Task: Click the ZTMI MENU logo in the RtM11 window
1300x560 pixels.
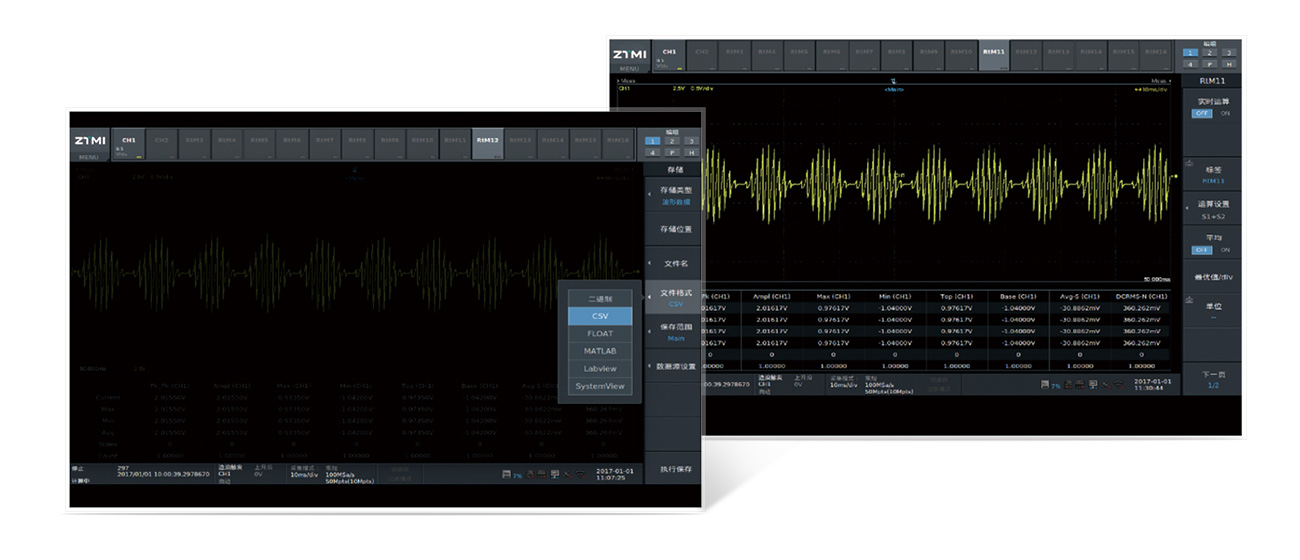Action: [629, 57]
